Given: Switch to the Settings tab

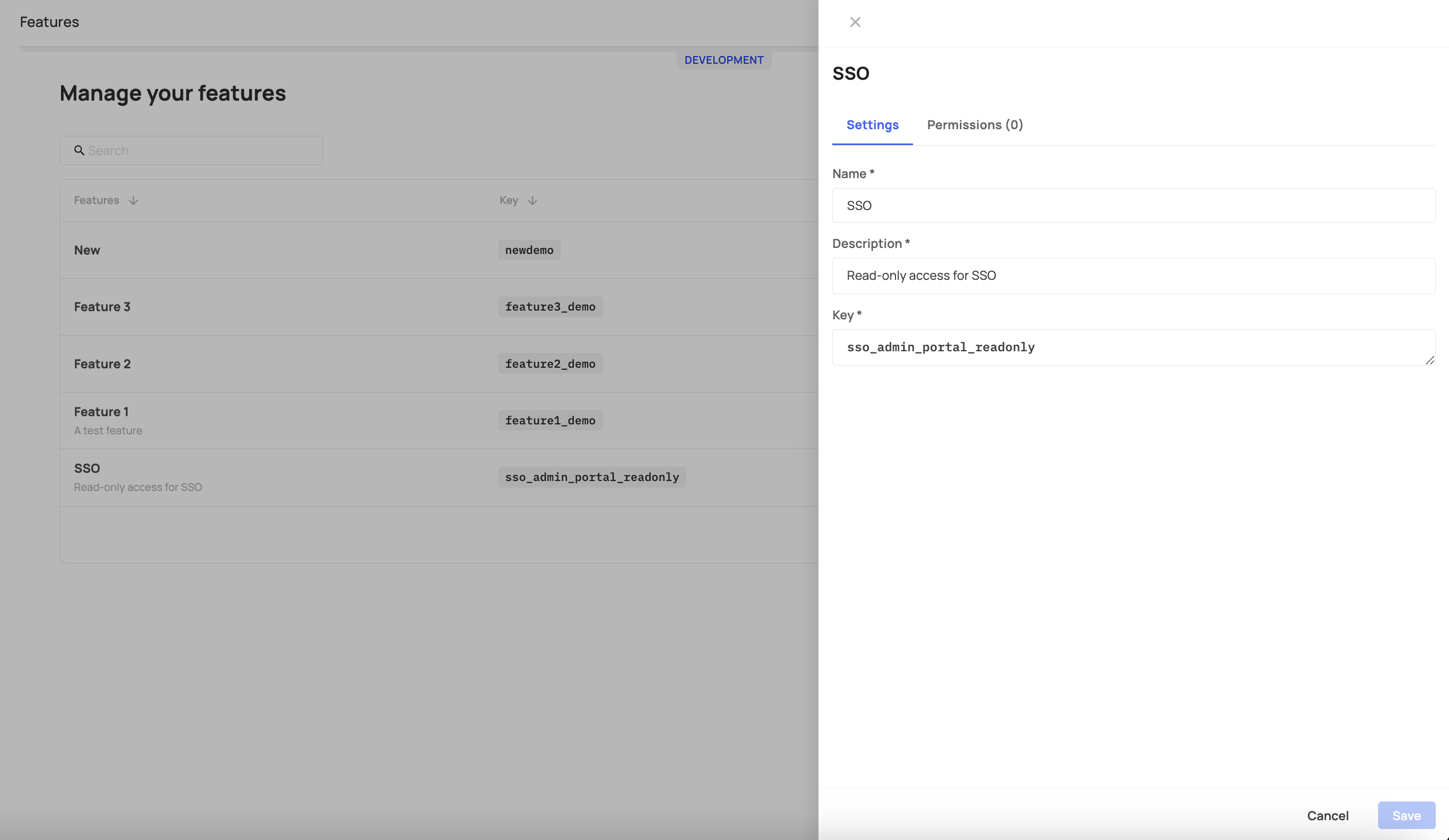Looking at the screenshot, I should [x=872, y=125].
